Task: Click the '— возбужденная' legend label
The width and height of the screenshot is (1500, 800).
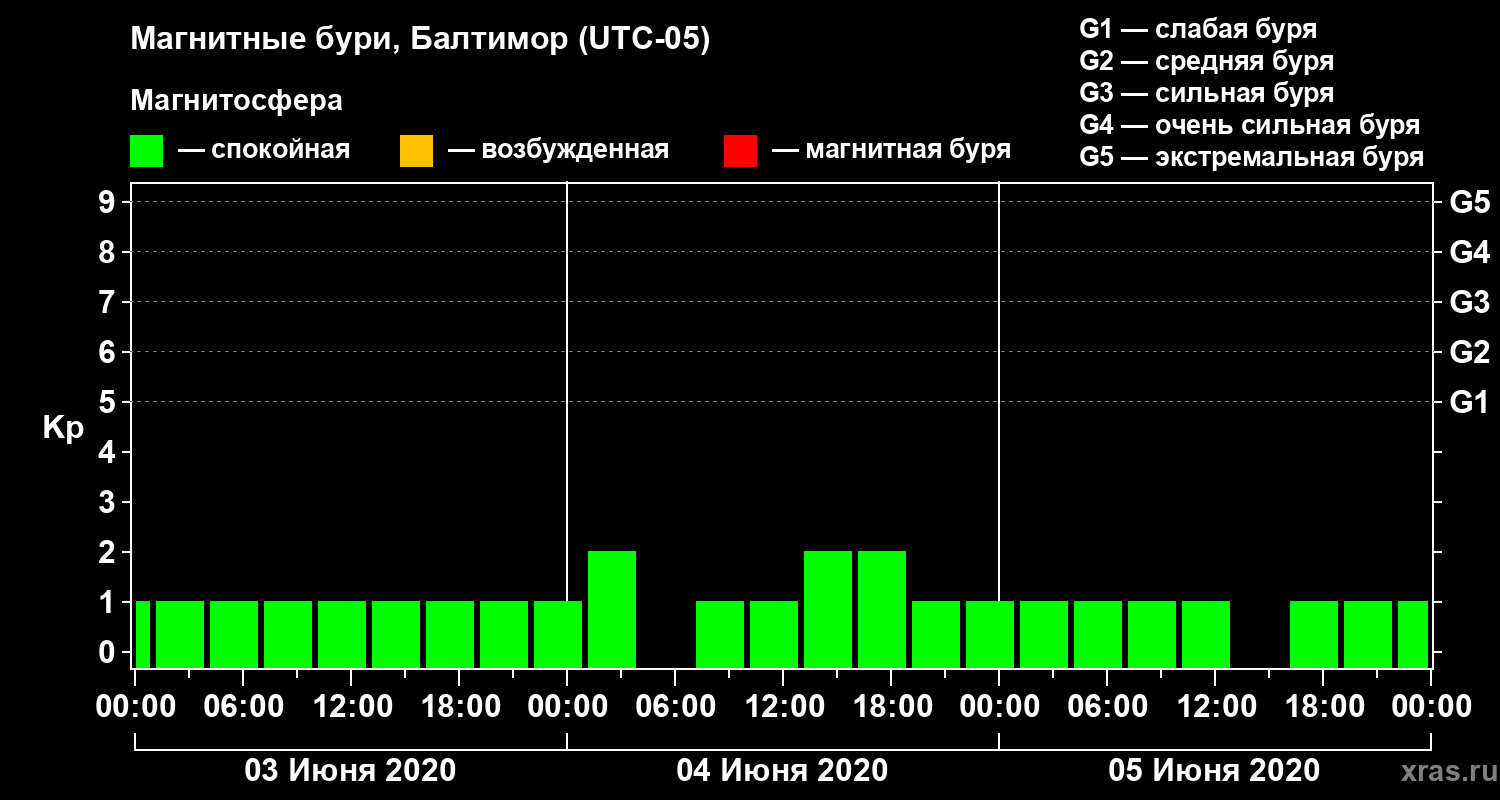Action: coord(558,151)
